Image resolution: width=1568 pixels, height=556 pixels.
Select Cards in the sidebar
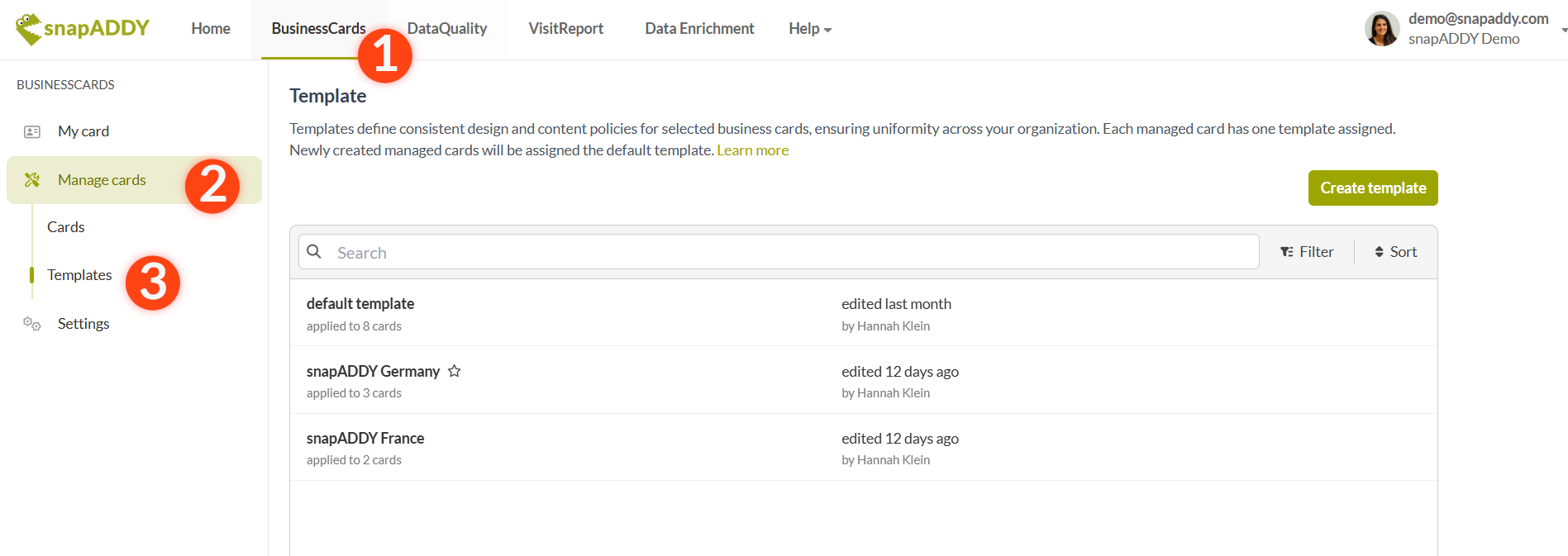(x=66, y=227)
